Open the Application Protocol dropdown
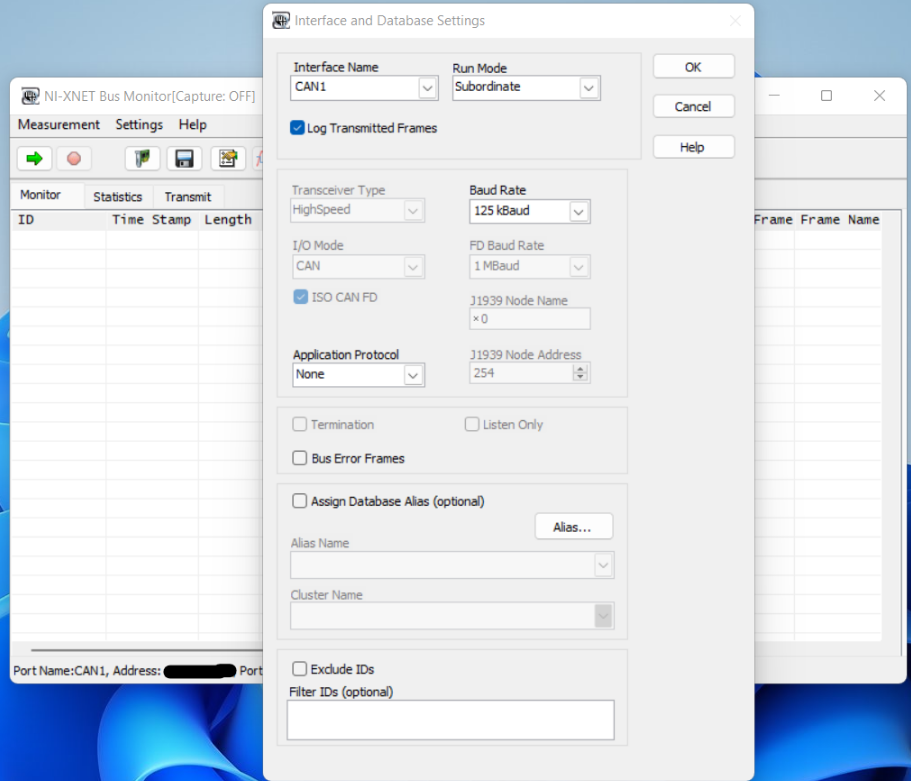Screen dimensions: 911x781 tap(358, 375)
